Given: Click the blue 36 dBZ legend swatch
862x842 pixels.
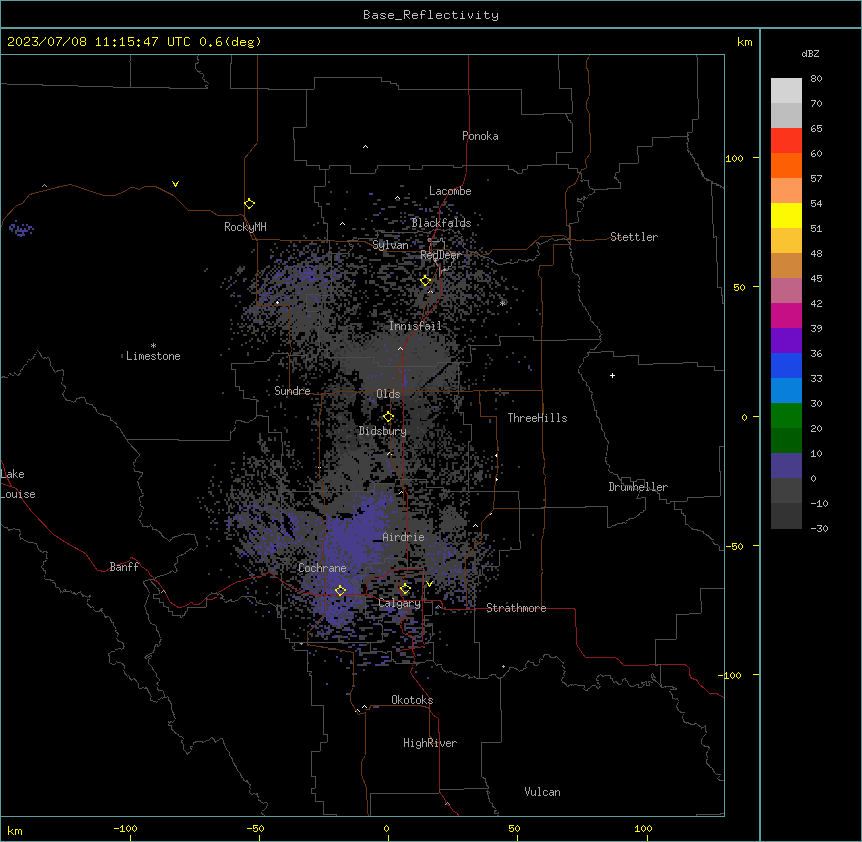Looking at the screenshot, I should pos(786,365).
